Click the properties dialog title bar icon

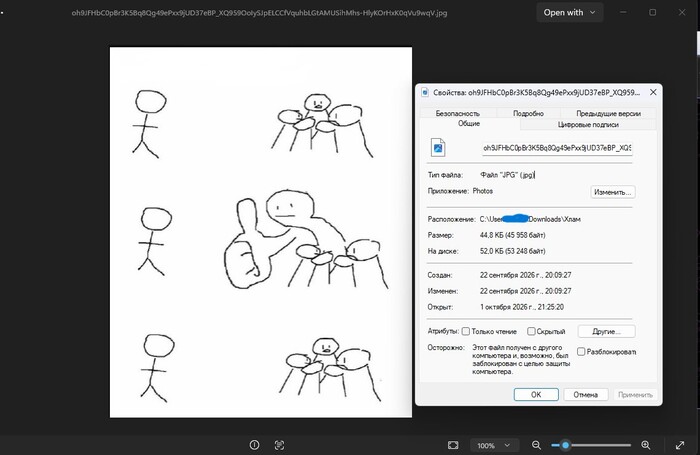tap(425, 92)
